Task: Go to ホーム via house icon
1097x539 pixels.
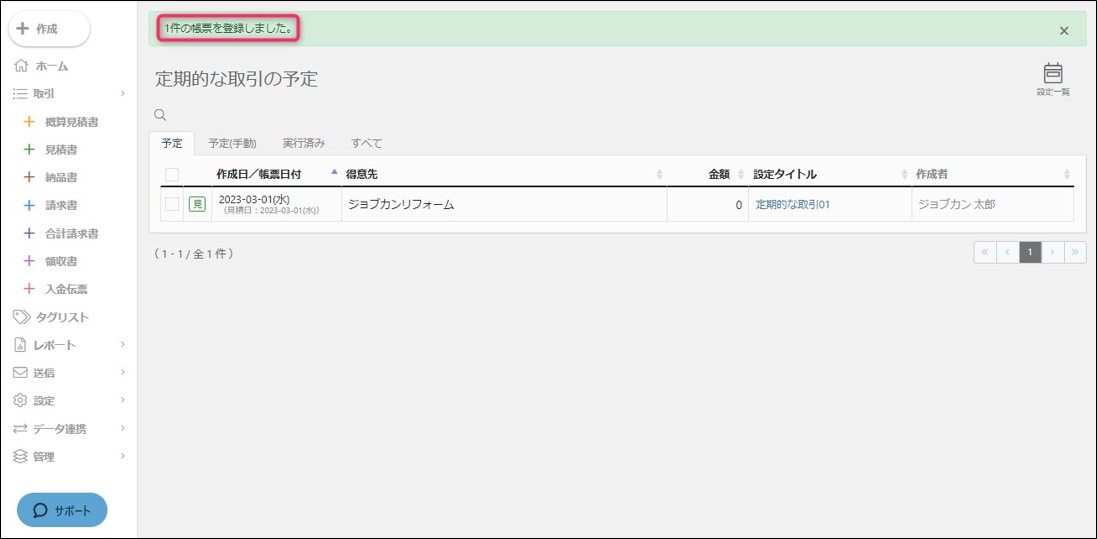Action: point(21,66)
